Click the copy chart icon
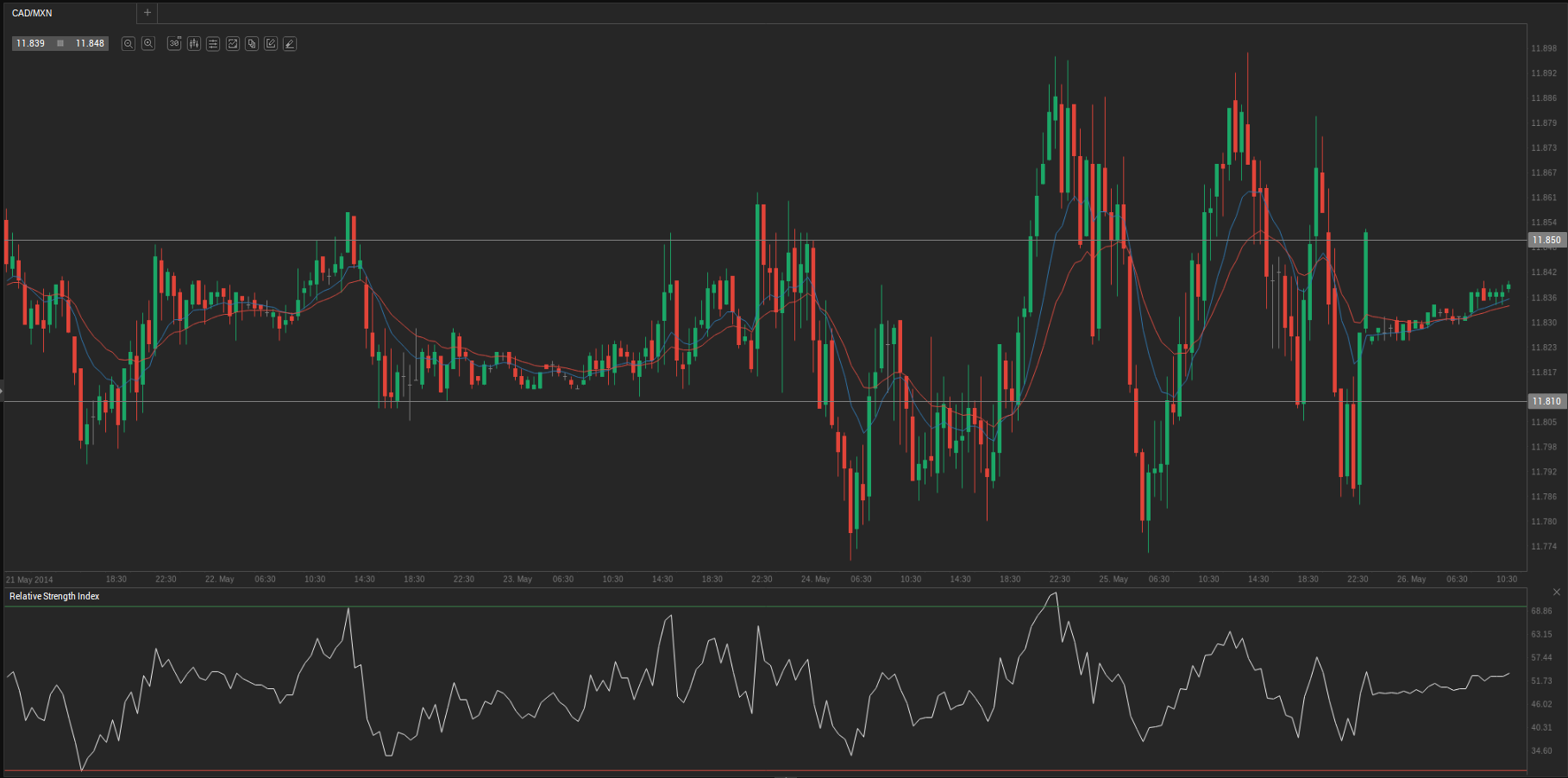The height and width of the screenshot is (778, 1568). pos(252,43)
